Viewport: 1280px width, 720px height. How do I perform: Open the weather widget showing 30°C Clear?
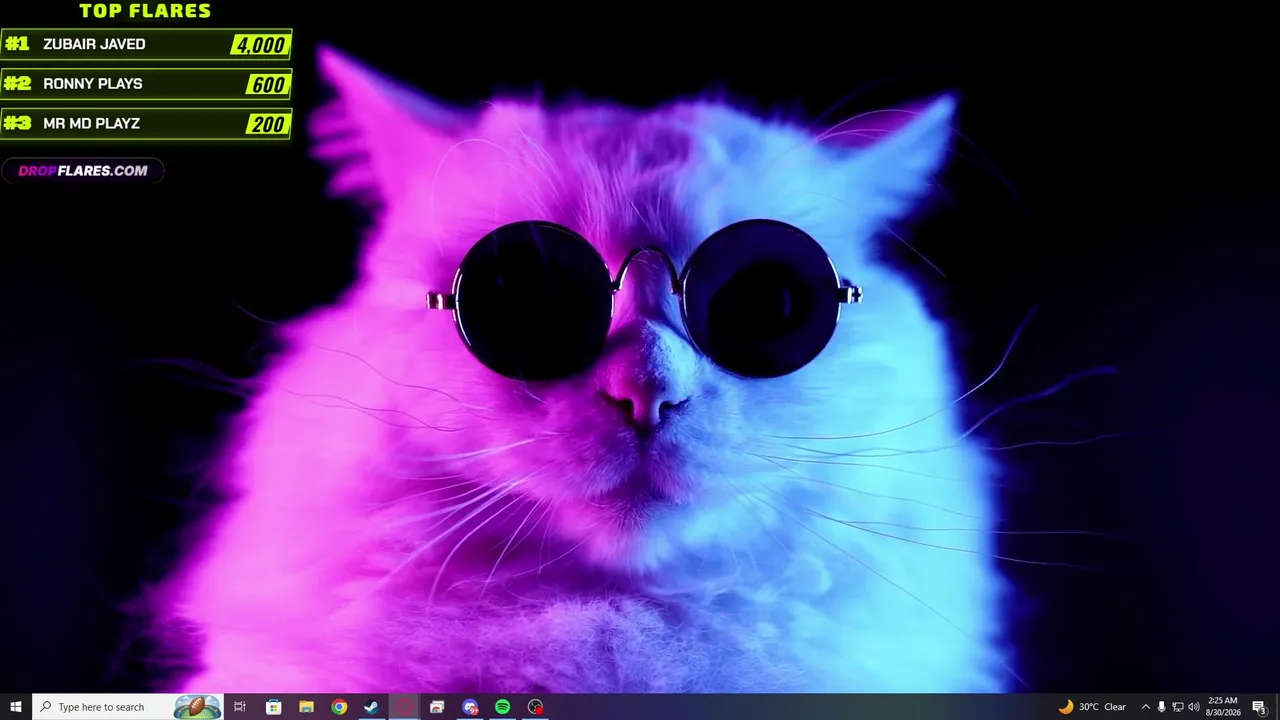pyautogui.click(x=1092, y=707)
